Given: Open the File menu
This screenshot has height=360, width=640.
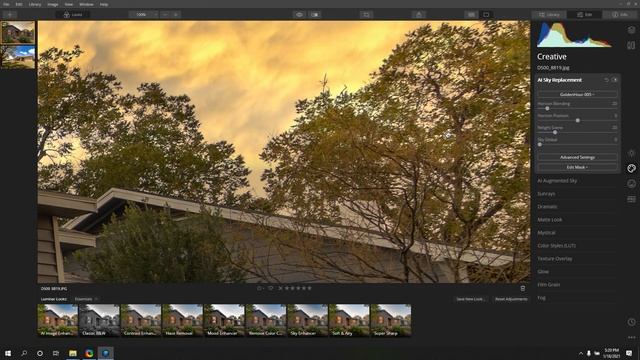Looking at the screenshot, I should [x=7, y=4].
